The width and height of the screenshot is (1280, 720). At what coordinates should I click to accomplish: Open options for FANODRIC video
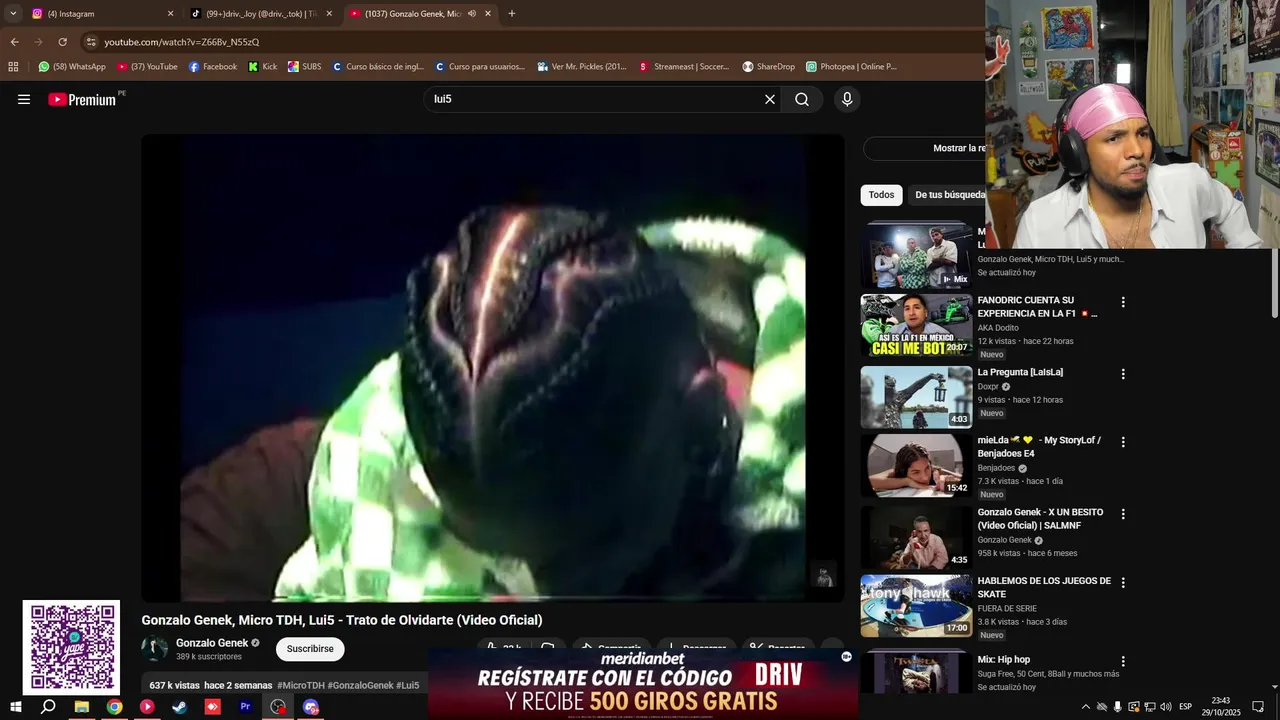click(1123, 302)
